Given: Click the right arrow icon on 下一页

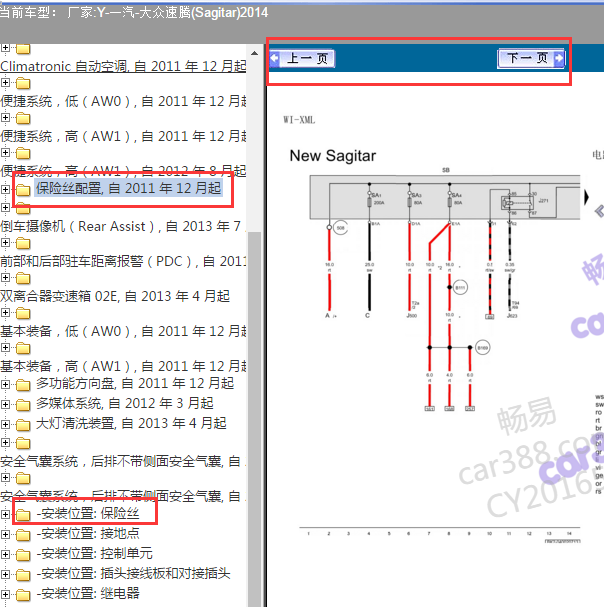Looking at the screenshot, I should (559, 58).
